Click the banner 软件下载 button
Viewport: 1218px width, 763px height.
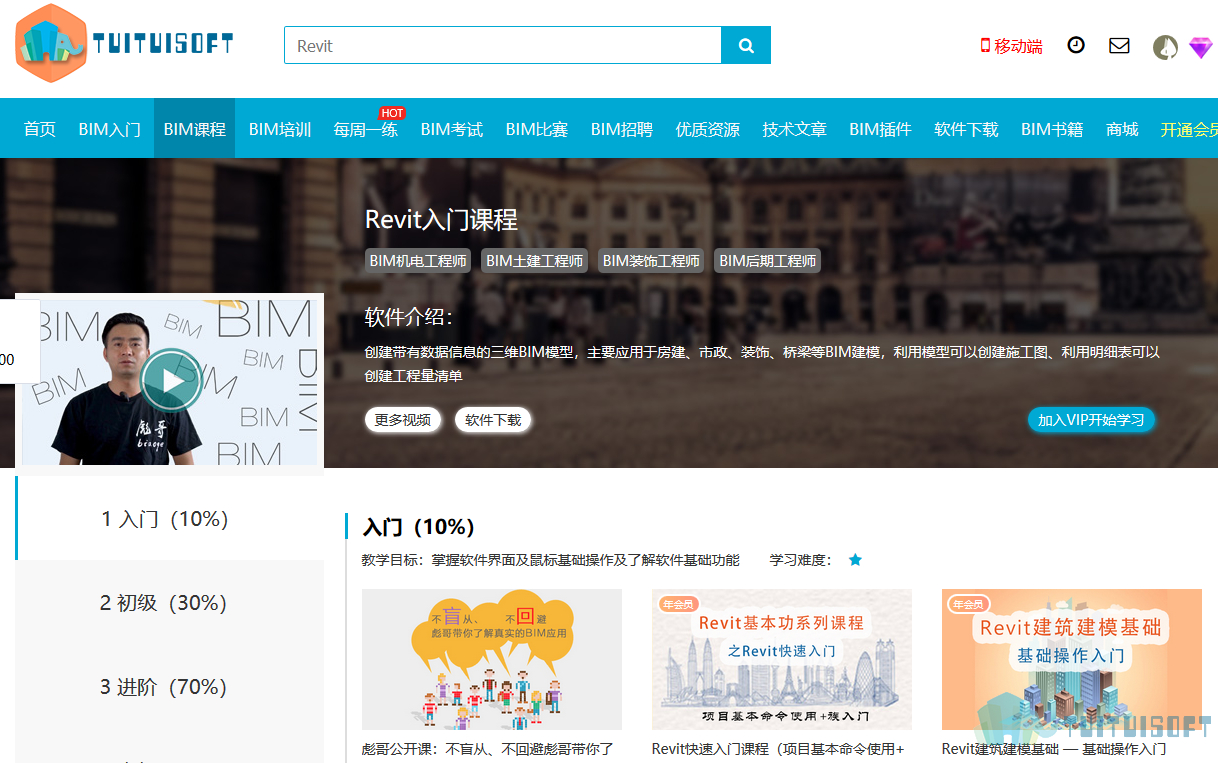tap(493, 420)
